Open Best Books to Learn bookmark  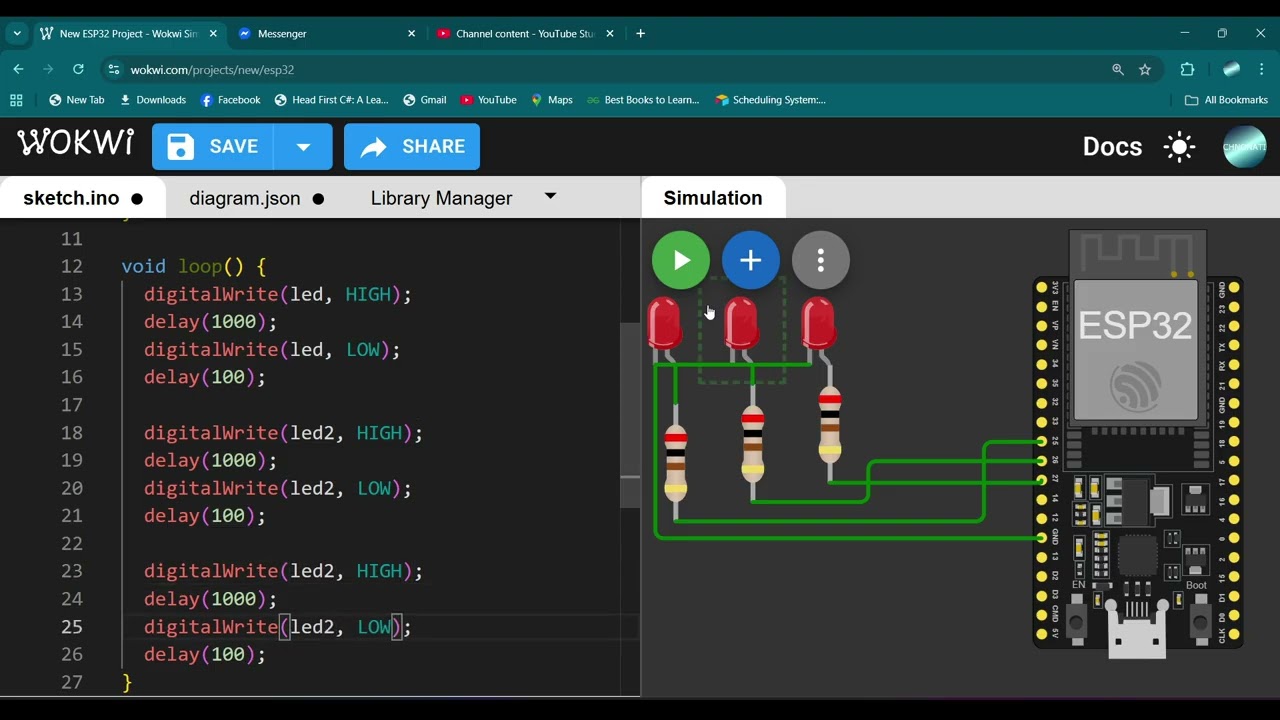(643, 100)
